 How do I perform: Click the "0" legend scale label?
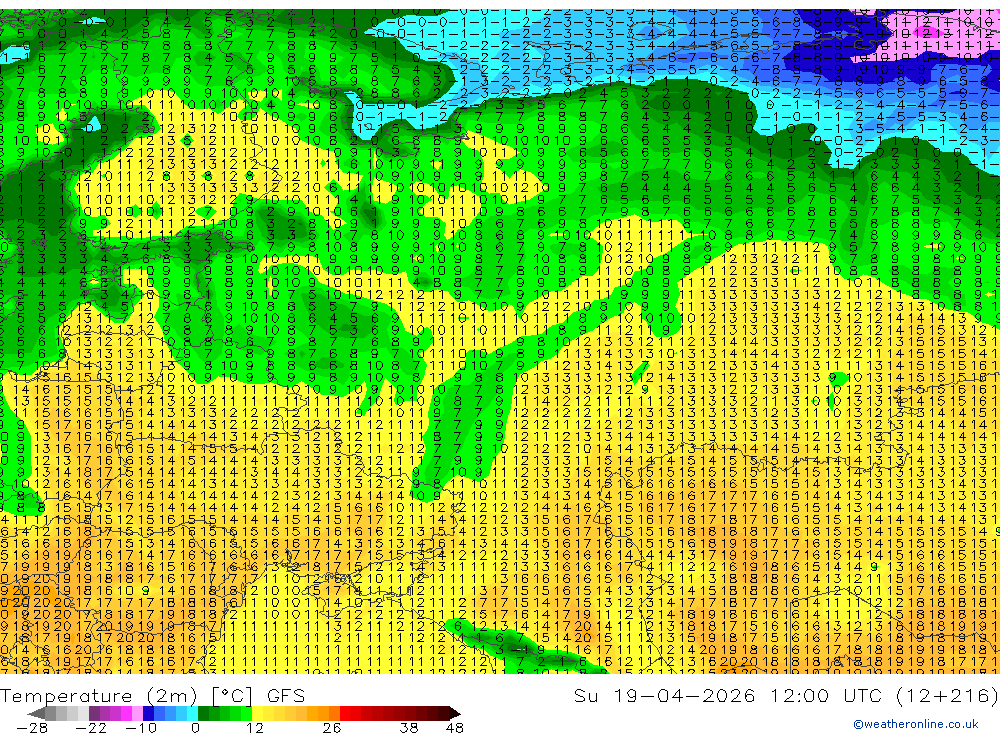coord(195,727)
